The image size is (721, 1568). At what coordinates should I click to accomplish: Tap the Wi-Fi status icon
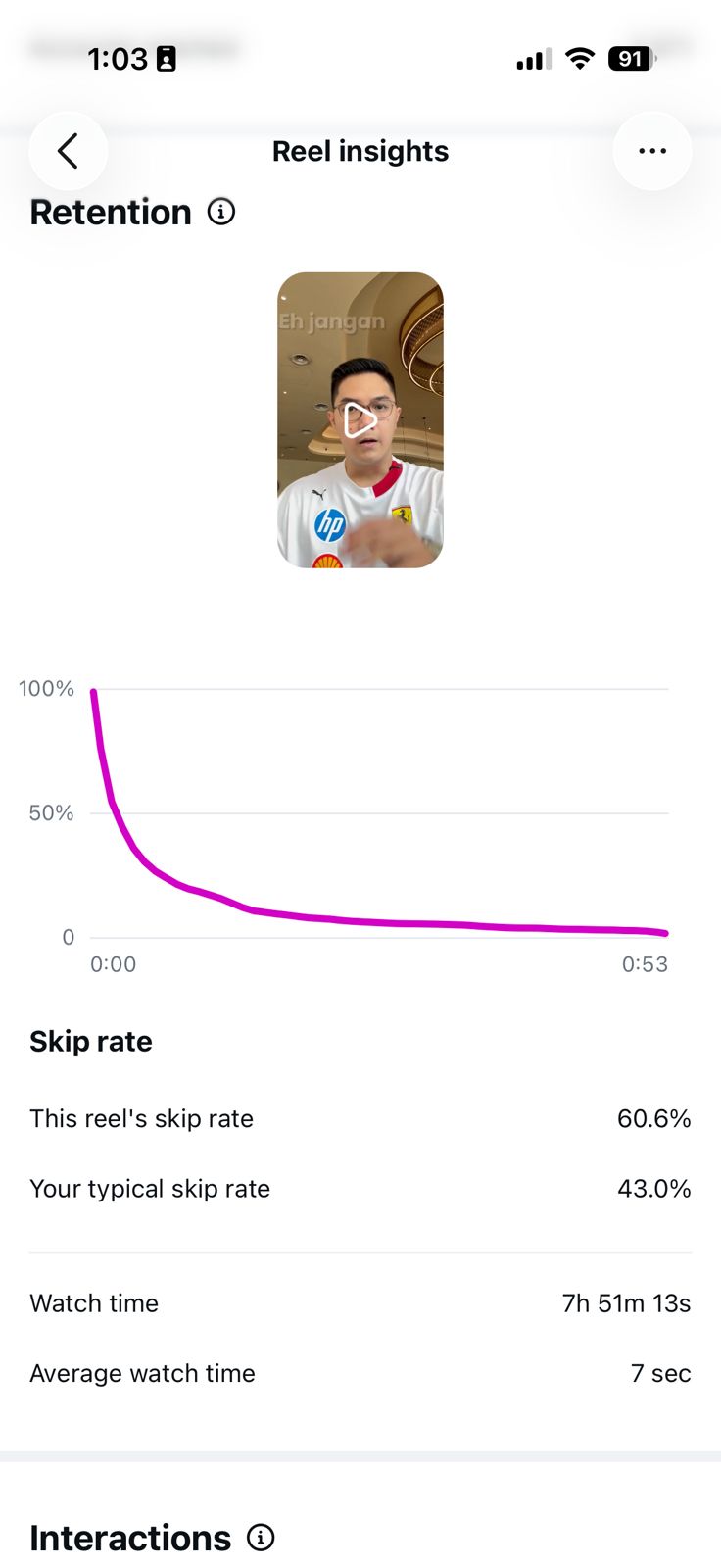[580, 59]
